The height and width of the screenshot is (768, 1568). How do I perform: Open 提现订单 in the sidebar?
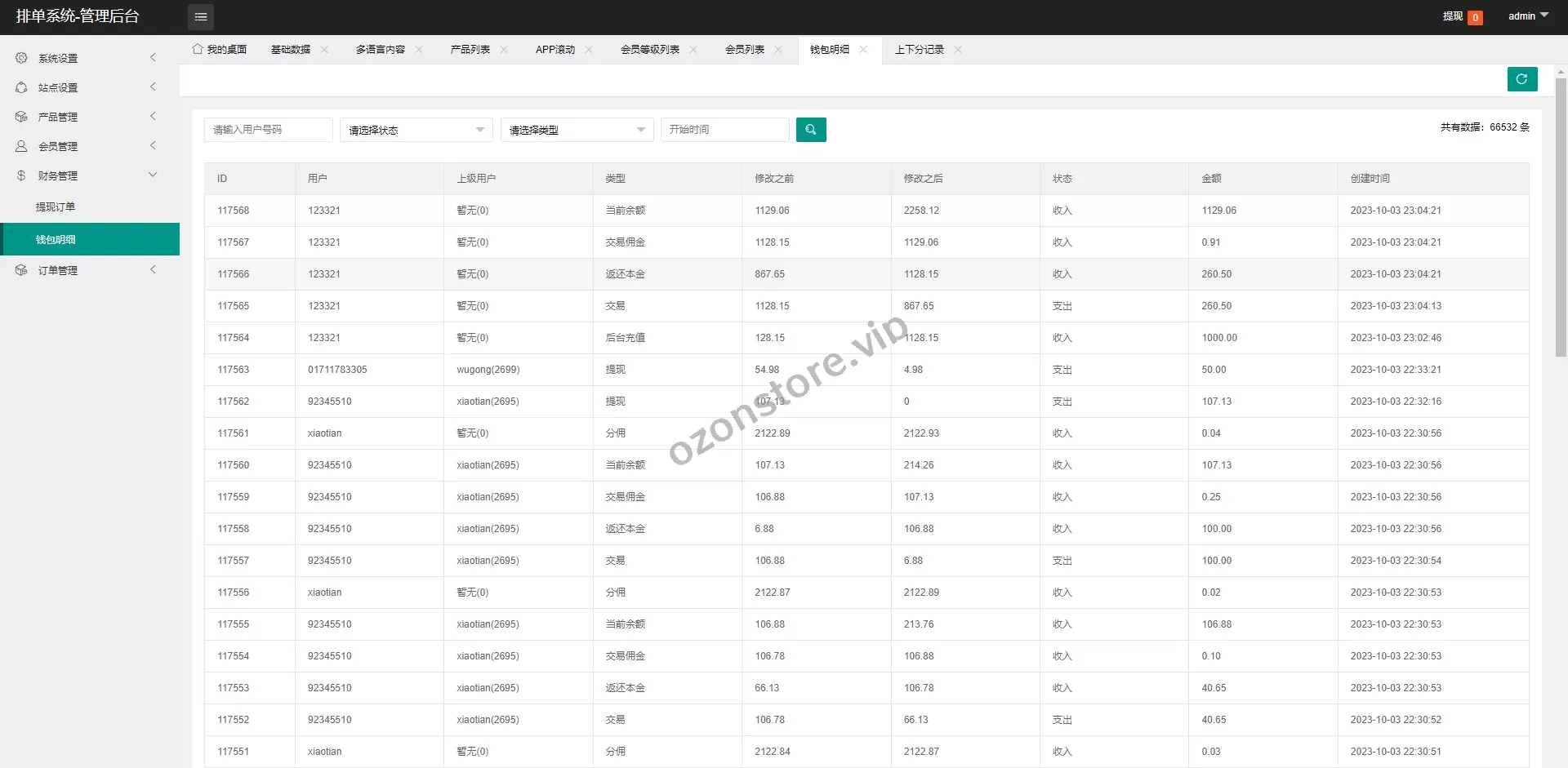(56, 207)
